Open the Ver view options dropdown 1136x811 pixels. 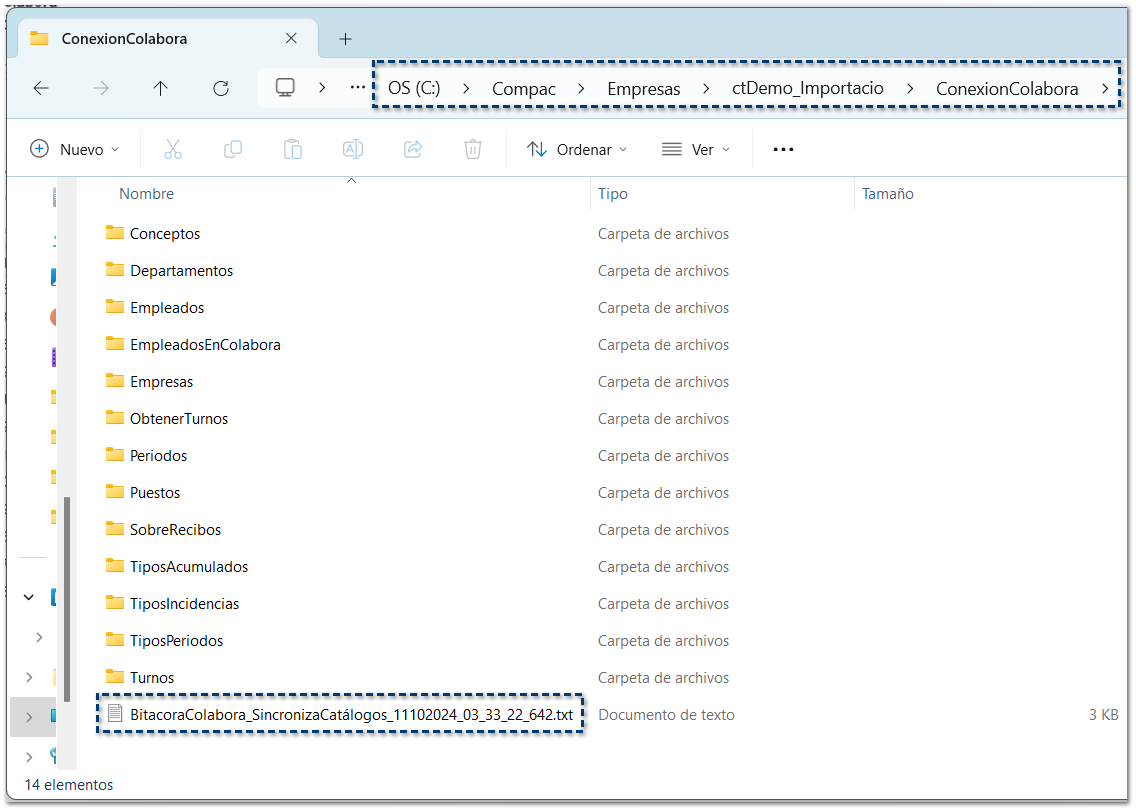click(697, 149)
